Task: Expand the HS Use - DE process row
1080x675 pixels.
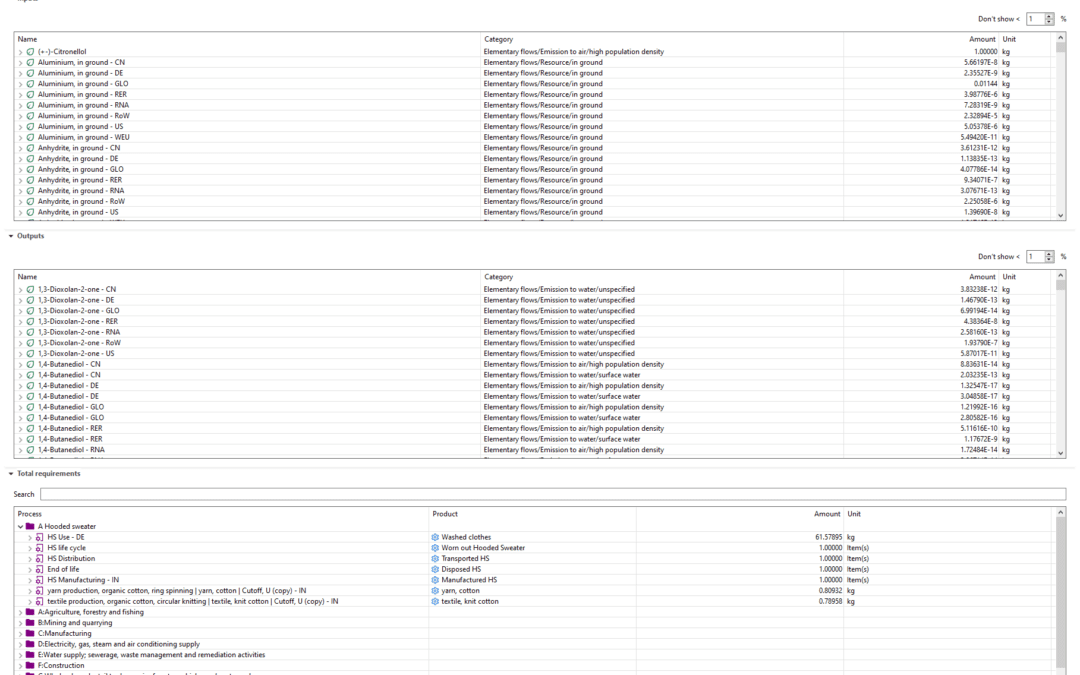Action: click(30, 537)
